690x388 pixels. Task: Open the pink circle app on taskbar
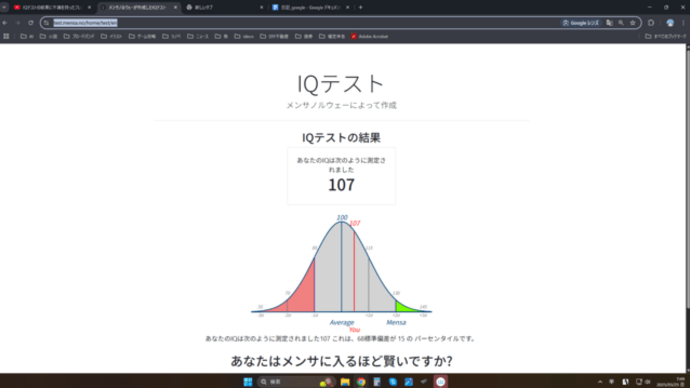pos(440,381)
